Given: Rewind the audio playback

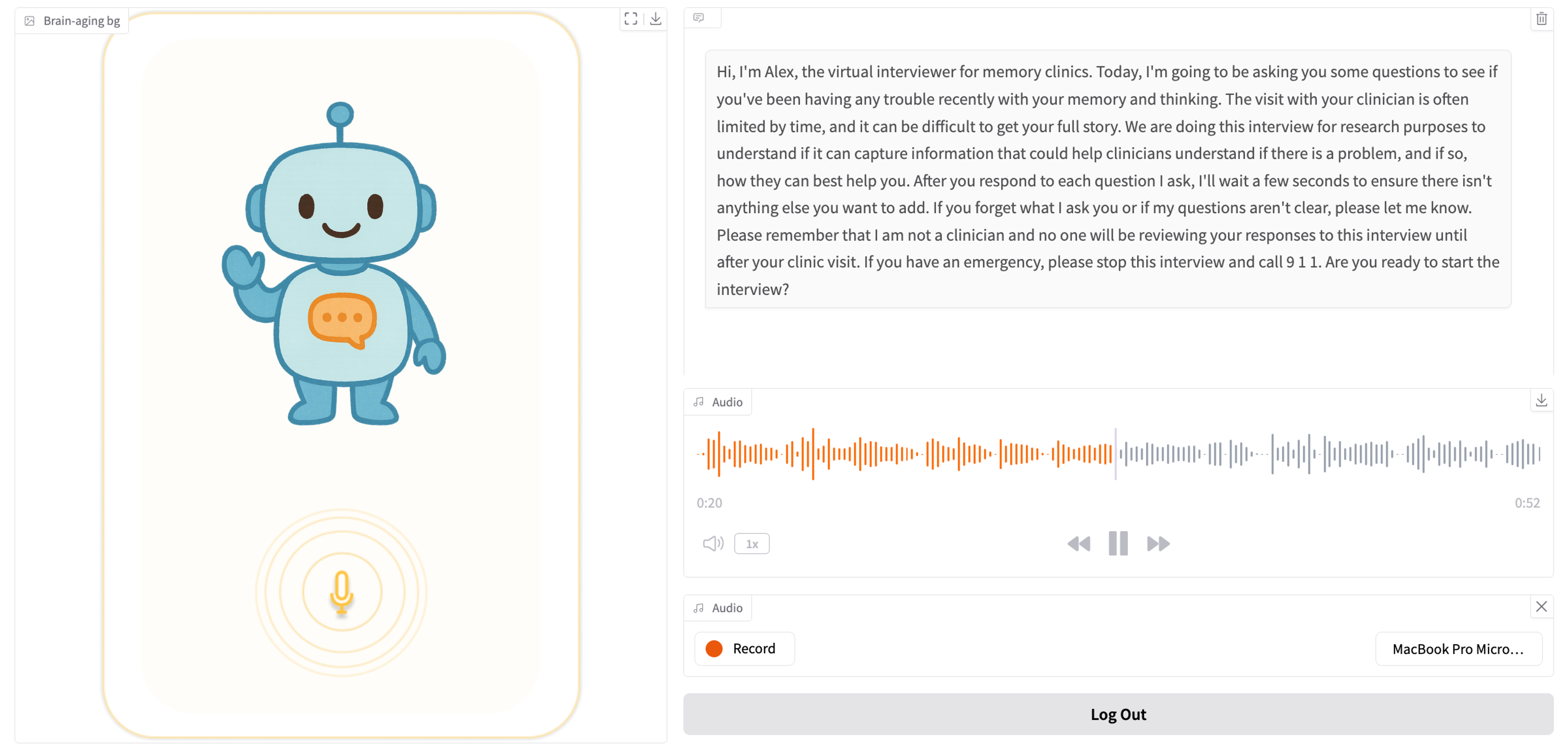Looking at the screenshot, I should click(x=1079, y=543).
